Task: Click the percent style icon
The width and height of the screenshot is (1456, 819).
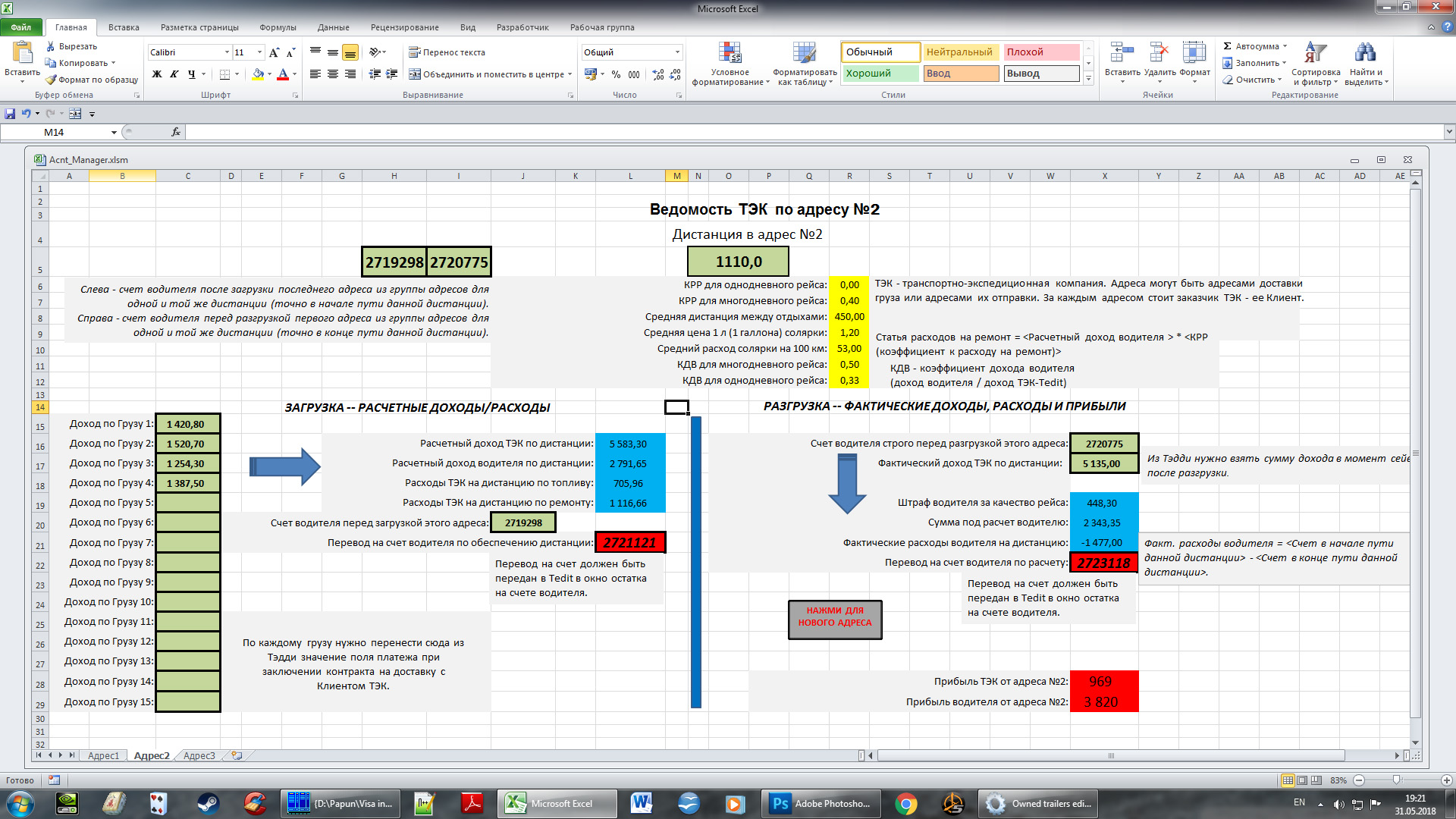Action: 616,74
